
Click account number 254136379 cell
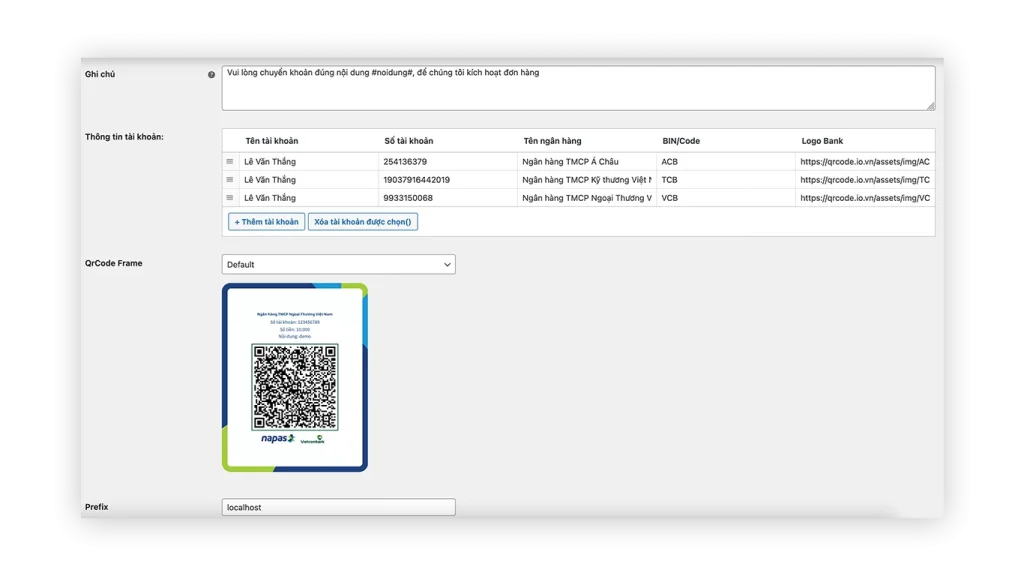[447, 162]
